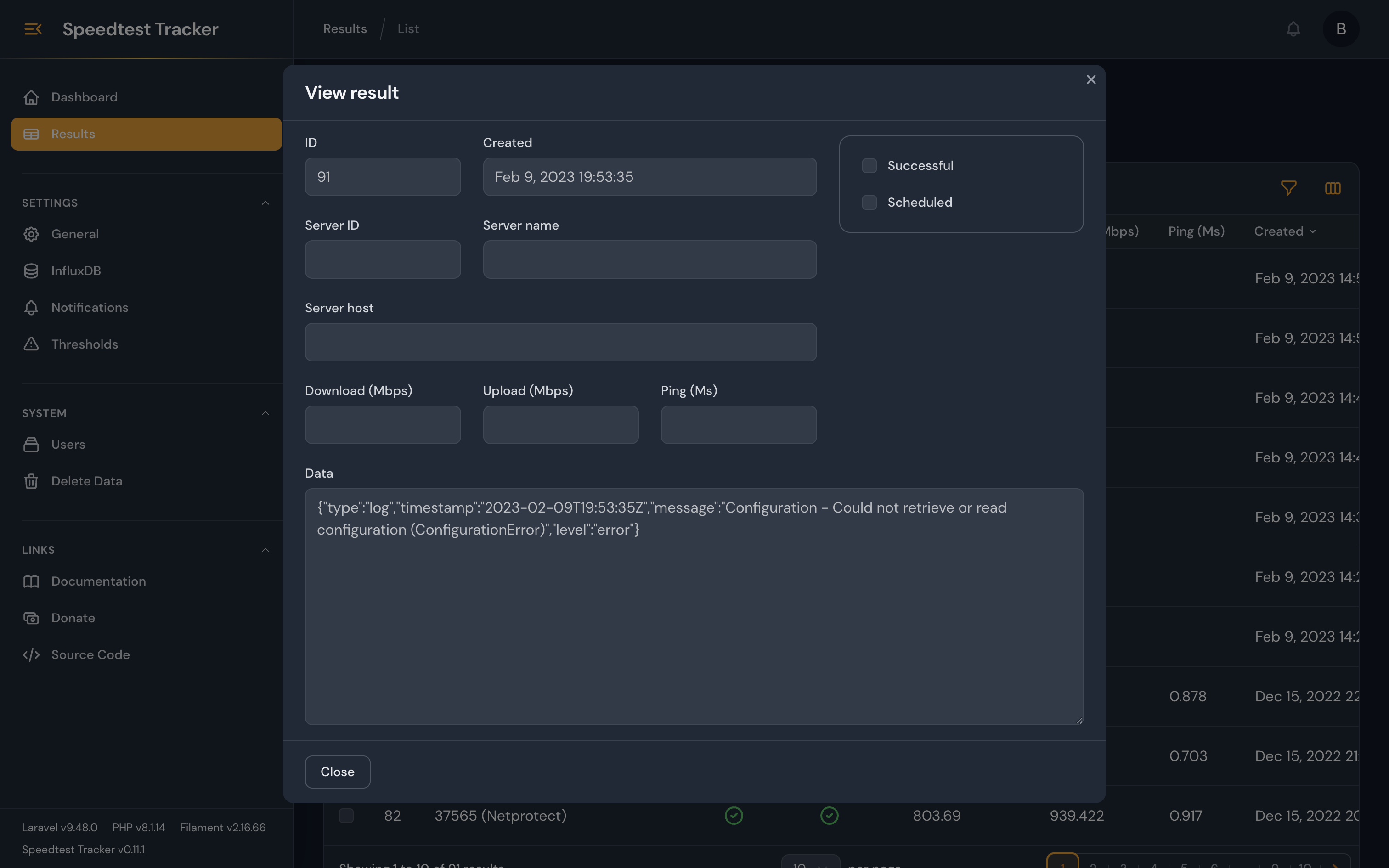This screenshot has height=868, width=1389.
Task: Collapse the SETTINGS section
Action: click(265, 203)
